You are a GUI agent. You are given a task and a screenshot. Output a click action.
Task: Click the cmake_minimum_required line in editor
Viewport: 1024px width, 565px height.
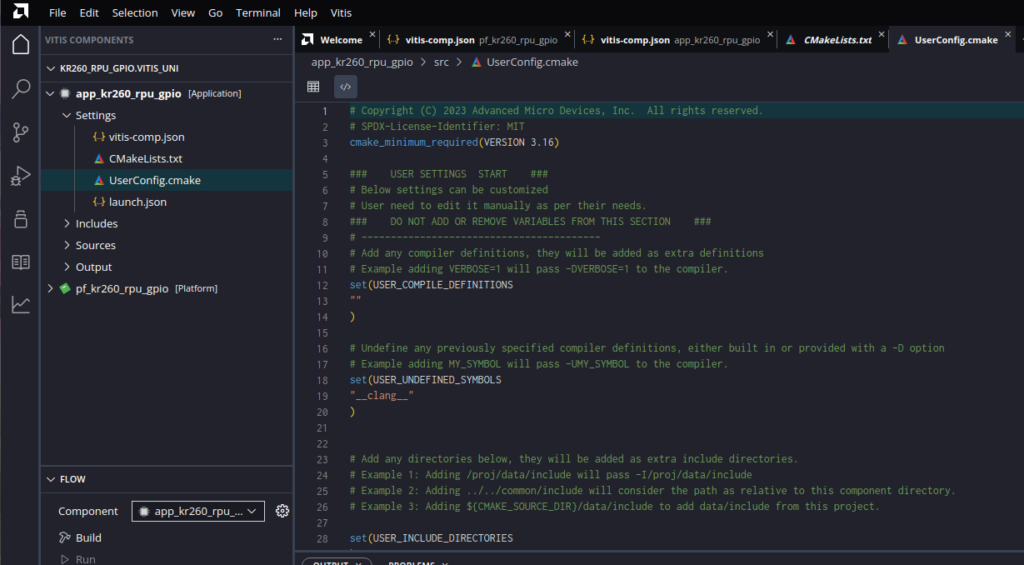(455, 142)
